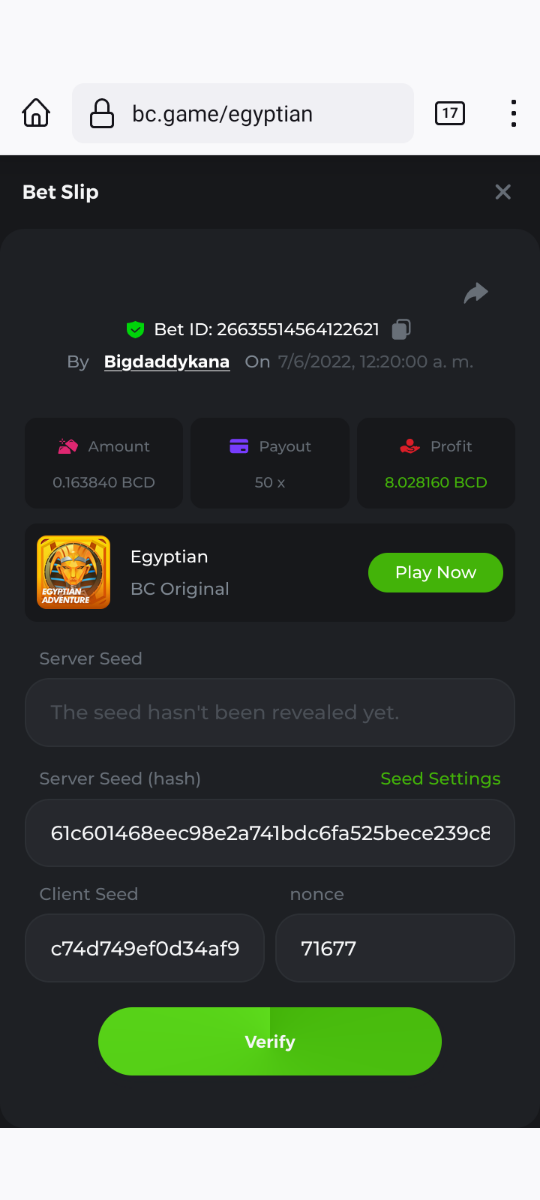The image size is (540, 1200).
Task: Share the bet using arrow icon
Action: coord(476,292)
